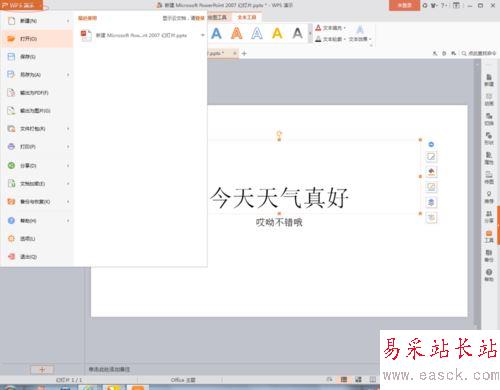Choose 退出(Q) to exit WPS
This screenshot has width=500, height=390.
click(x=37, y=257)
